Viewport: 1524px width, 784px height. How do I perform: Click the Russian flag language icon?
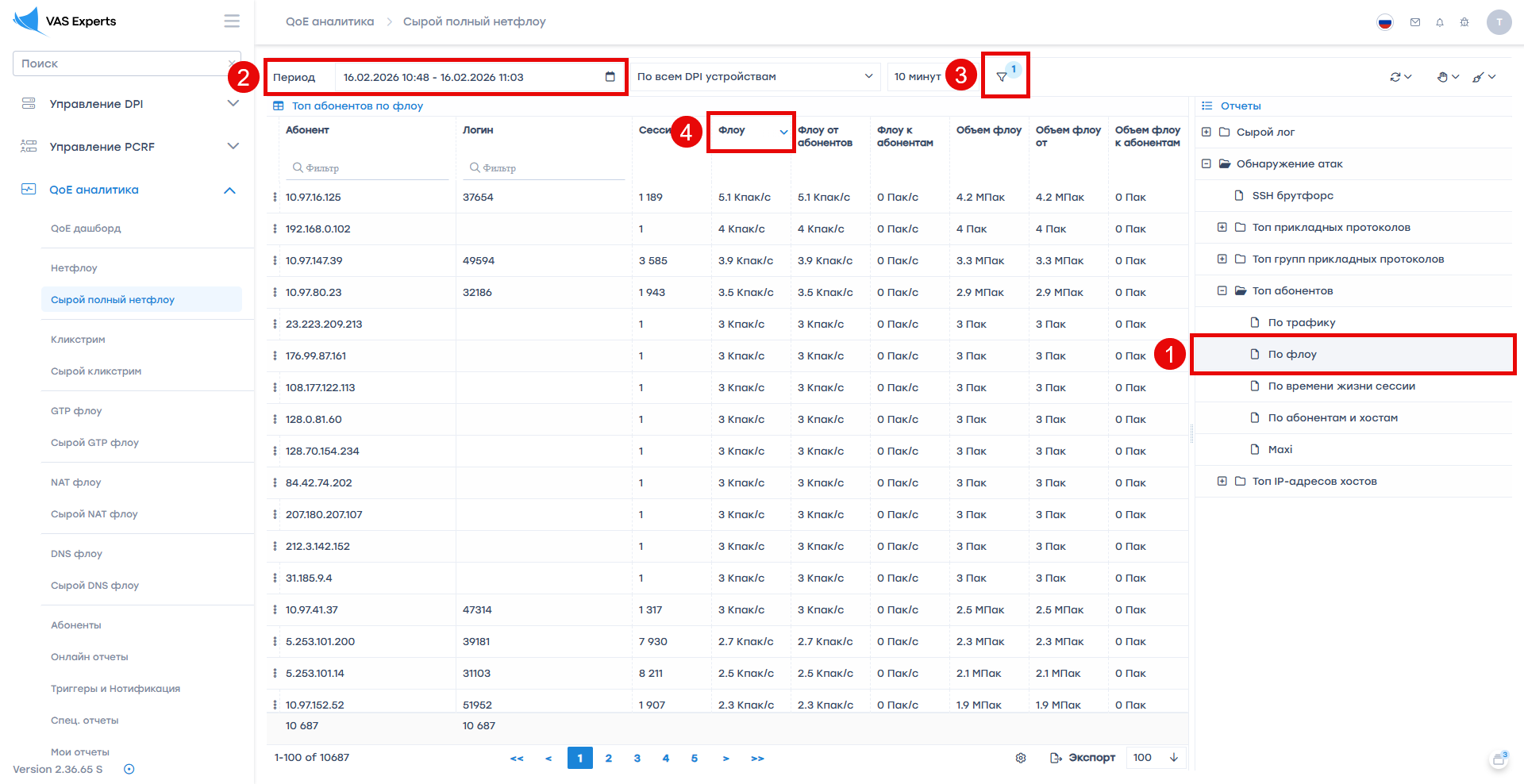click(x=1384, y=22)
